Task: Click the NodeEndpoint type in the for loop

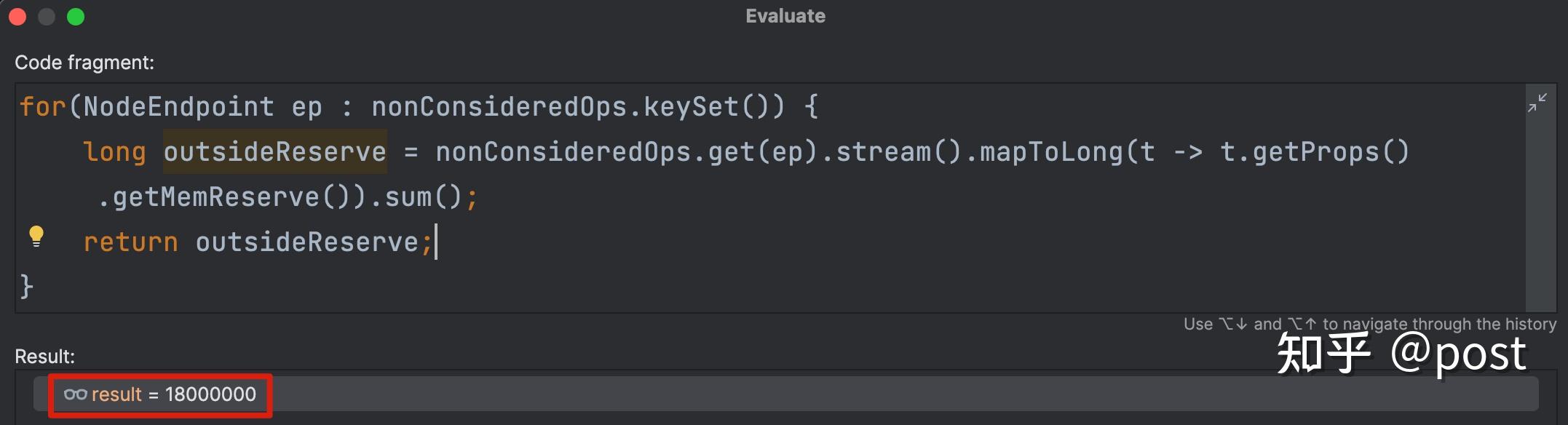Action: coord(179,107)
